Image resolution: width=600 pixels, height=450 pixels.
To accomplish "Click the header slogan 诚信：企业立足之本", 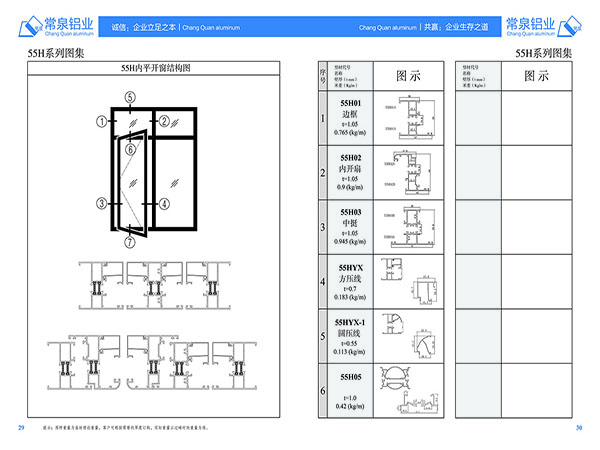I will (x=144, y=27).
